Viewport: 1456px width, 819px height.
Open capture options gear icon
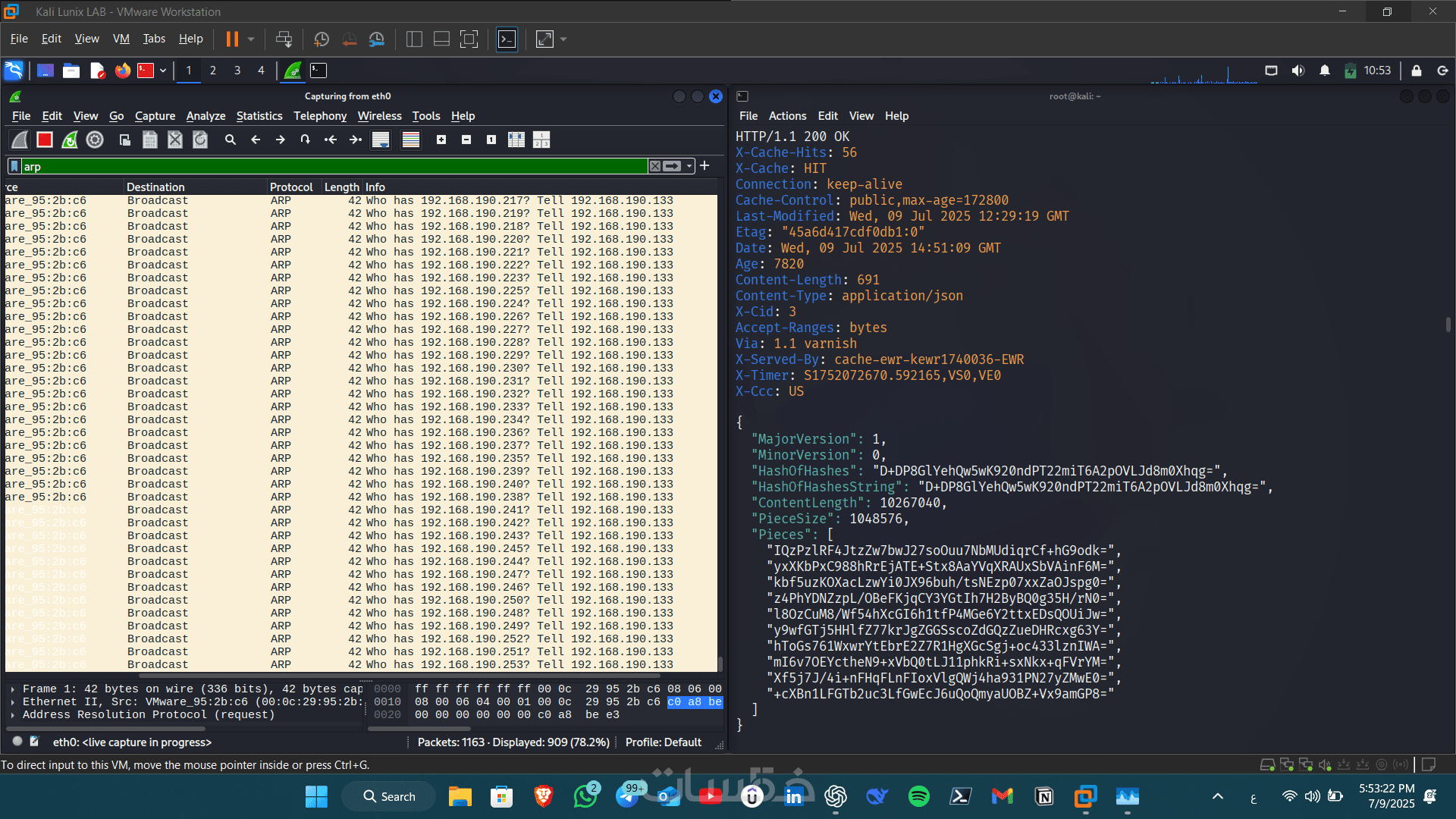pos(95,140)
